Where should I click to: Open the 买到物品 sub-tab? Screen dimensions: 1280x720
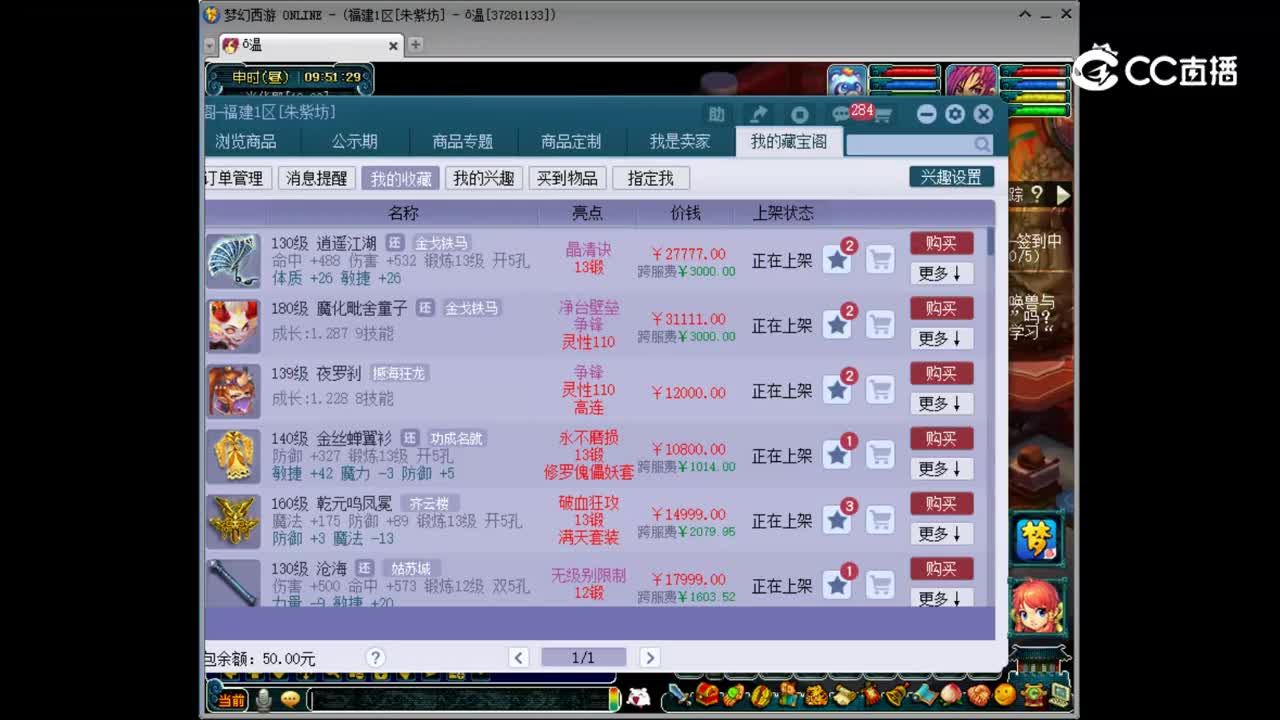567,178
